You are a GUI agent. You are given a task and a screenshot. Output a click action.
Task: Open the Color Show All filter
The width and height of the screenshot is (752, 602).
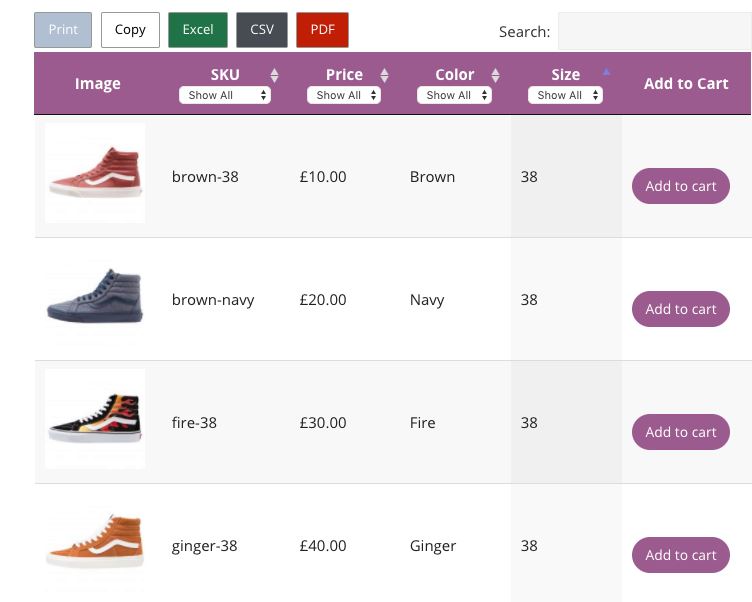[x=454, y=95]
